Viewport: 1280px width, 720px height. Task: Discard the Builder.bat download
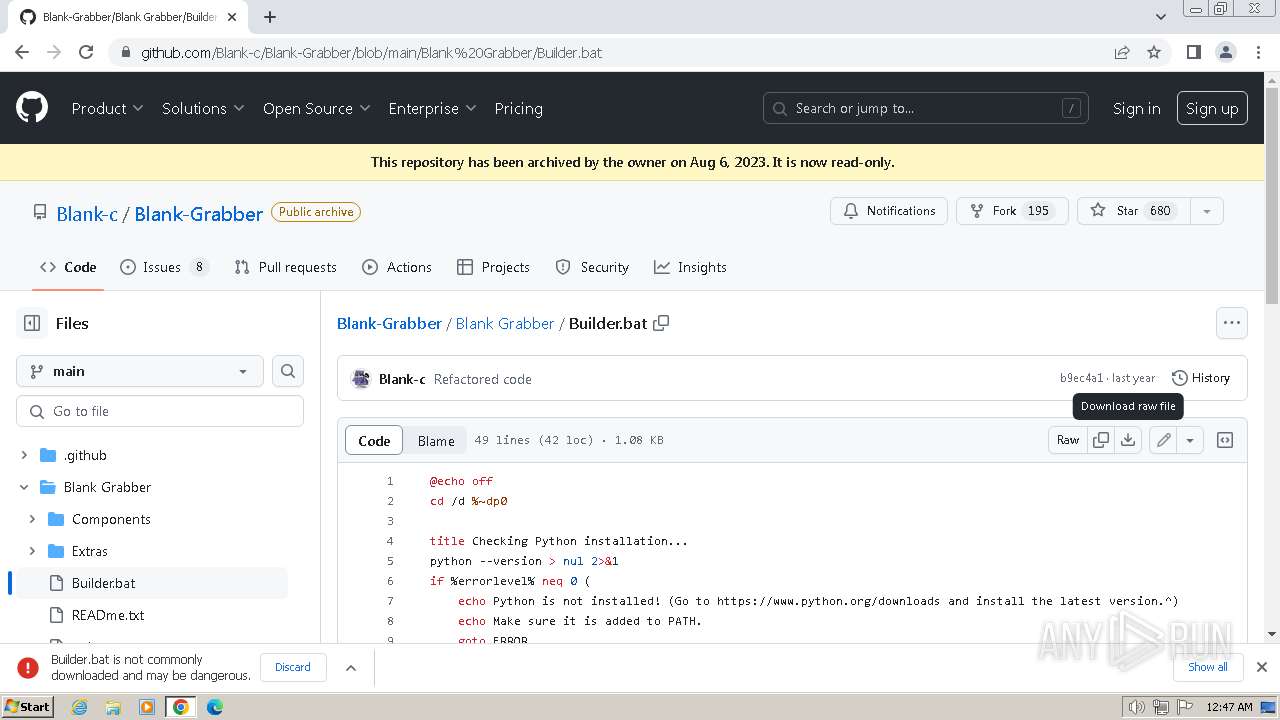click(293, 667)
